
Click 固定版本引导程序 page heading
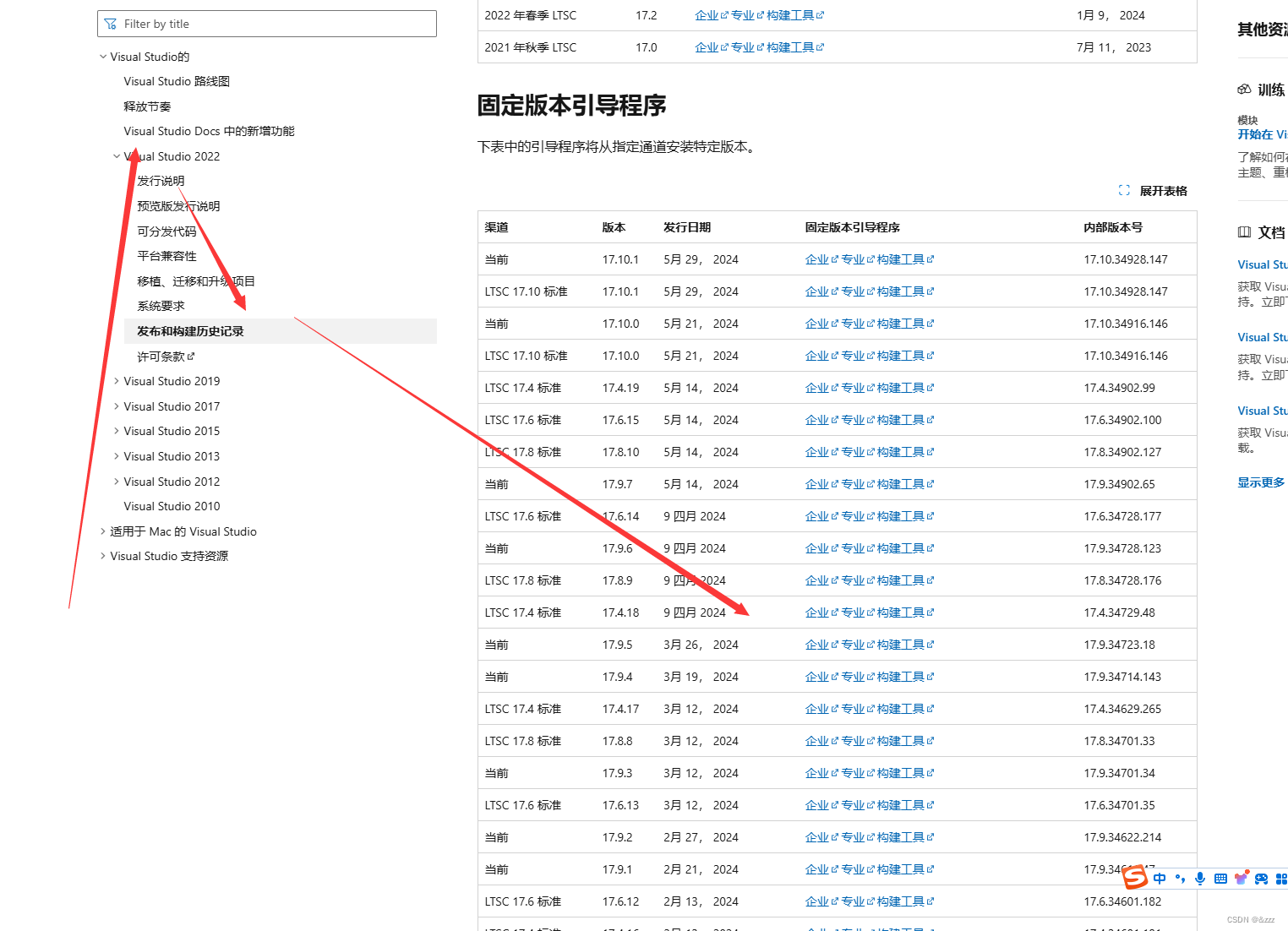572,106
